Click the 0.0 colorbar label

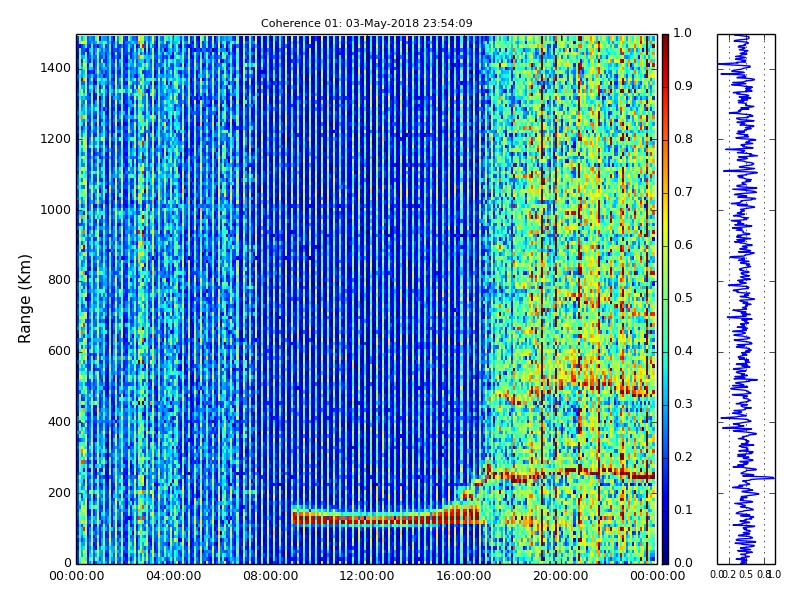click(x=683, y=563)
